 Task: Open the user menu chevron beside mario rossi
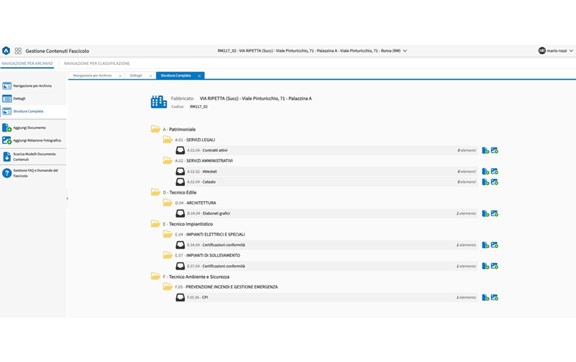point(571,51)
